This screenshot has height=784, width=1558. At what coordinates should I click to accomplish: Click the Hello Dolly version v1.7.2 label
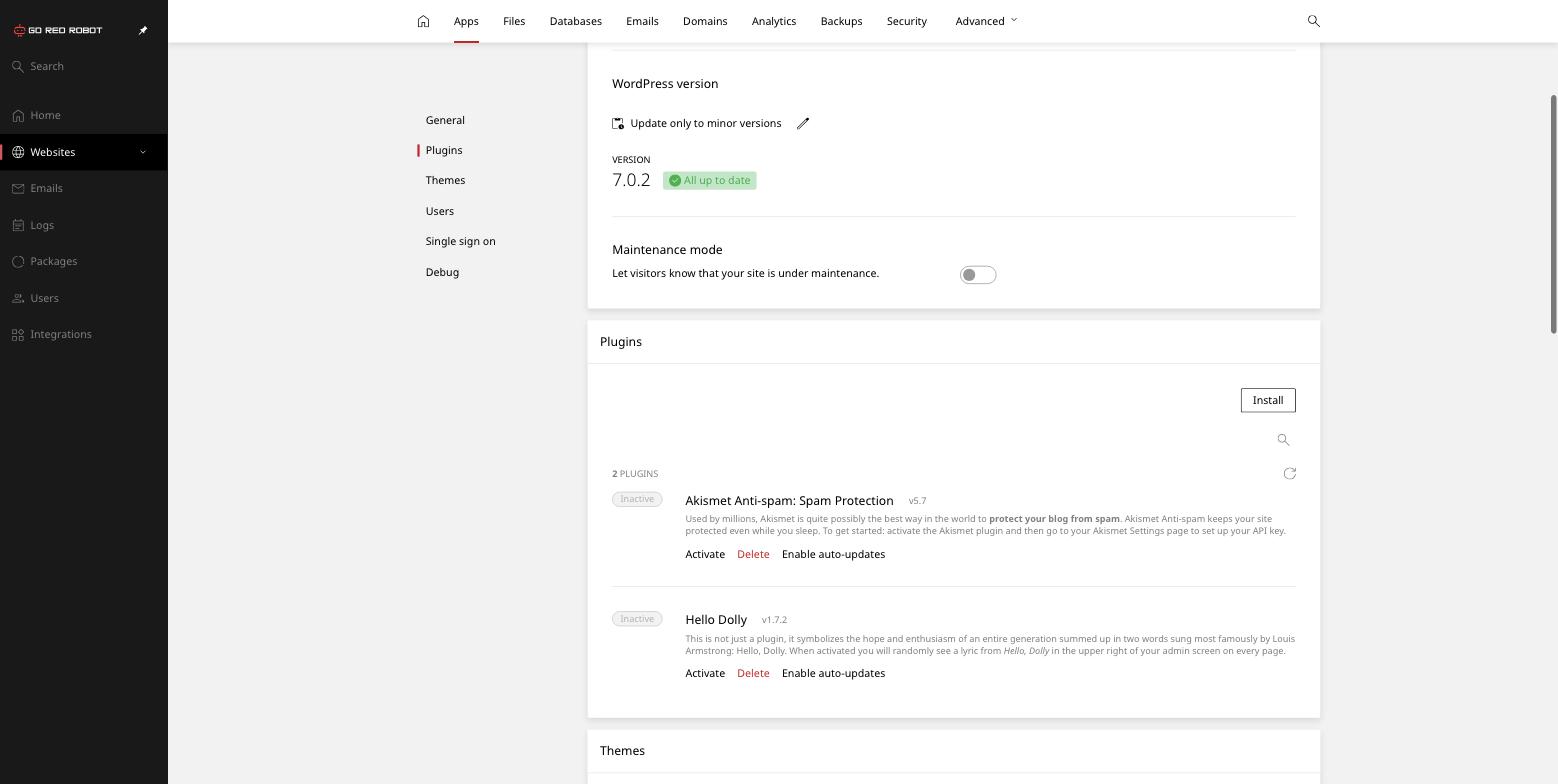[x=774, y=620]
